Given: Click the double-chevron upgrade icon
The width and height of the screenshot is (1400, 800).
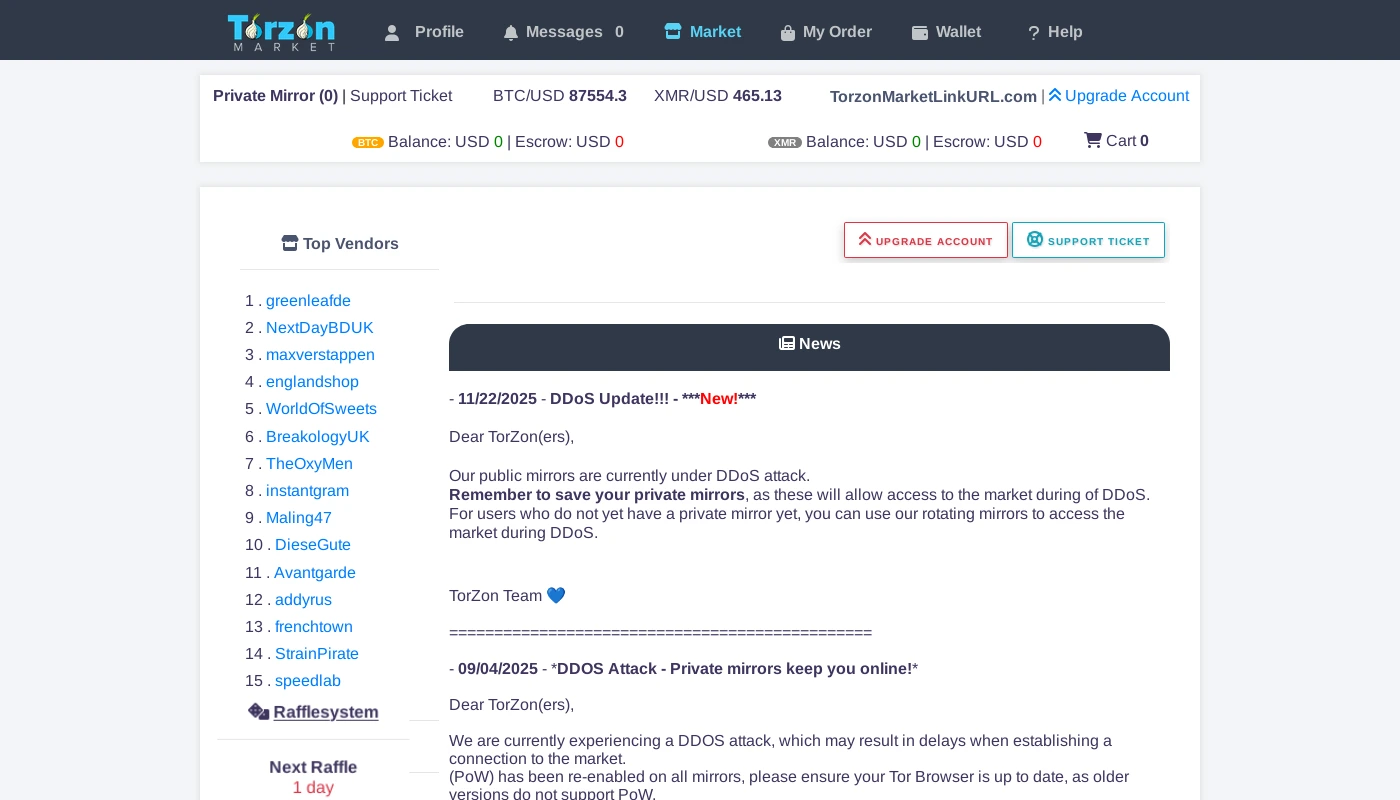Looking at the screenshot, I should pos(1055,94).
